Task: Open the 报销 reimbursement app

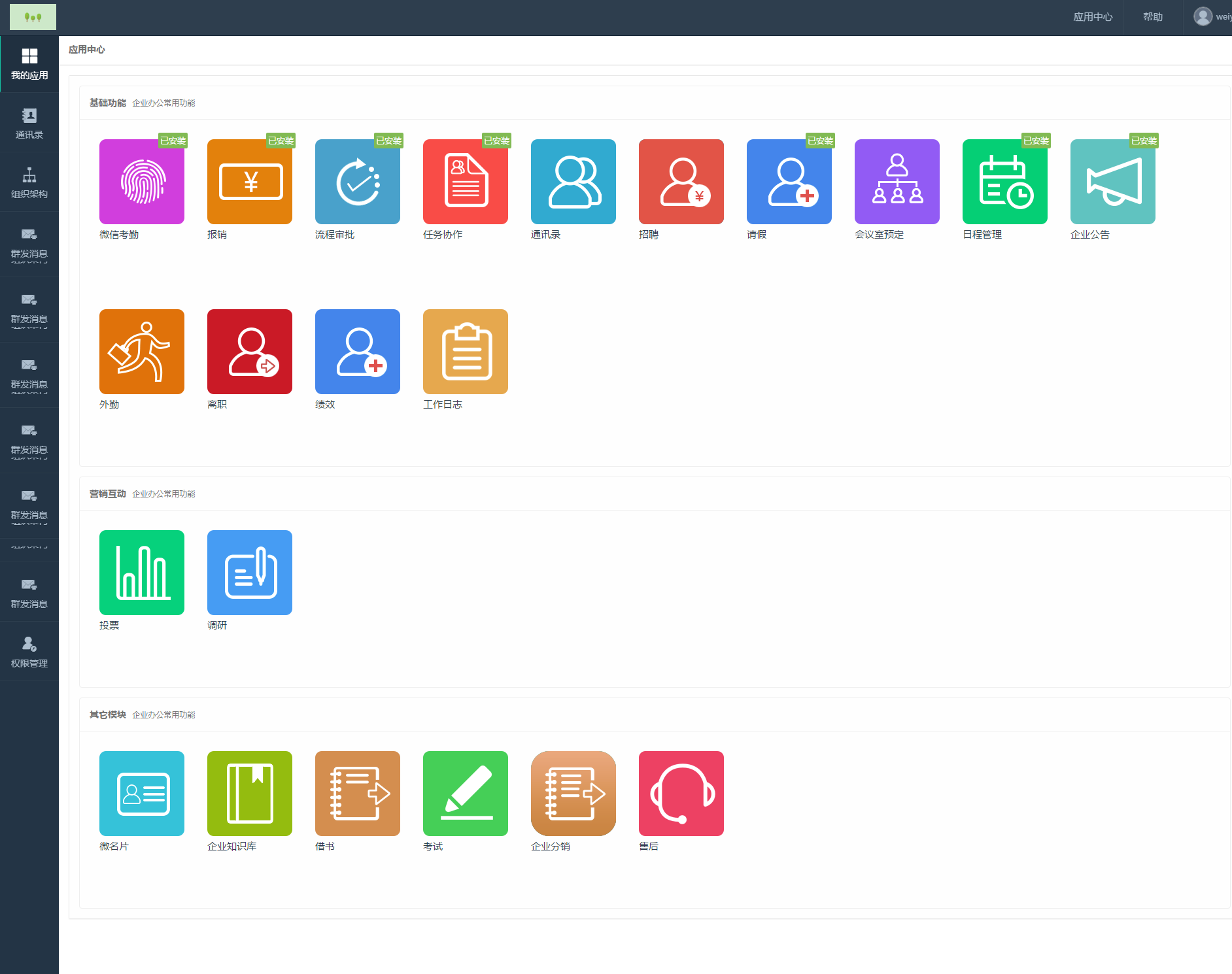Action: pos(250,182)
